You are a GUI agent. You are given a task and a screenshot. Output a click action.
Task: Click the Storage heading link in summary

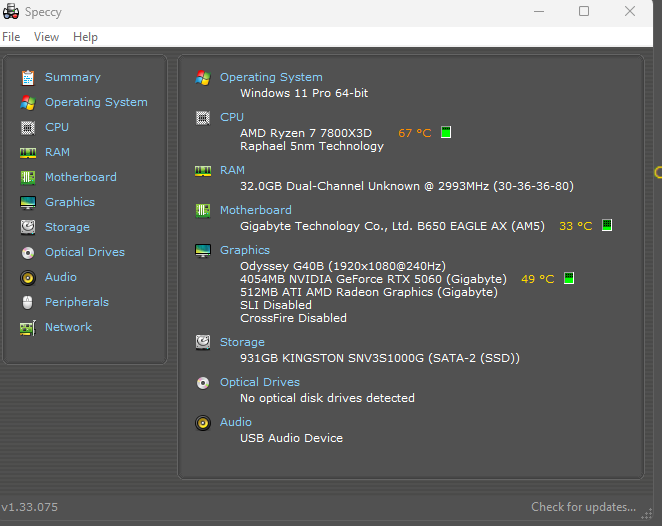point(242,342)
